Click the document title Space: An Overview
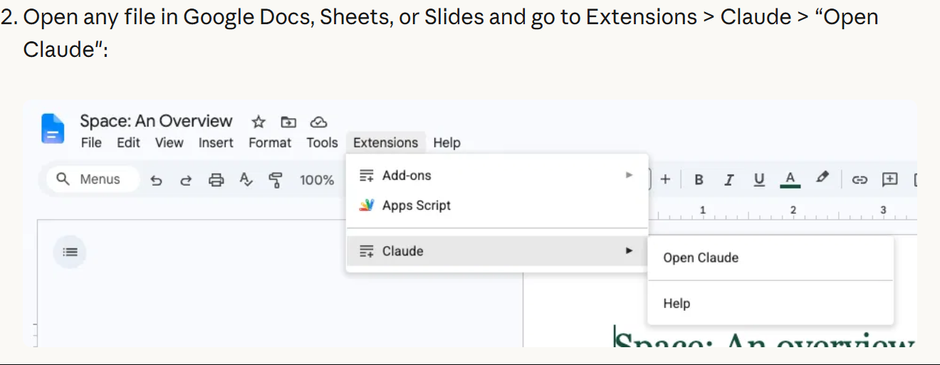This screenshot has height=365, width=940. (156, 121)
